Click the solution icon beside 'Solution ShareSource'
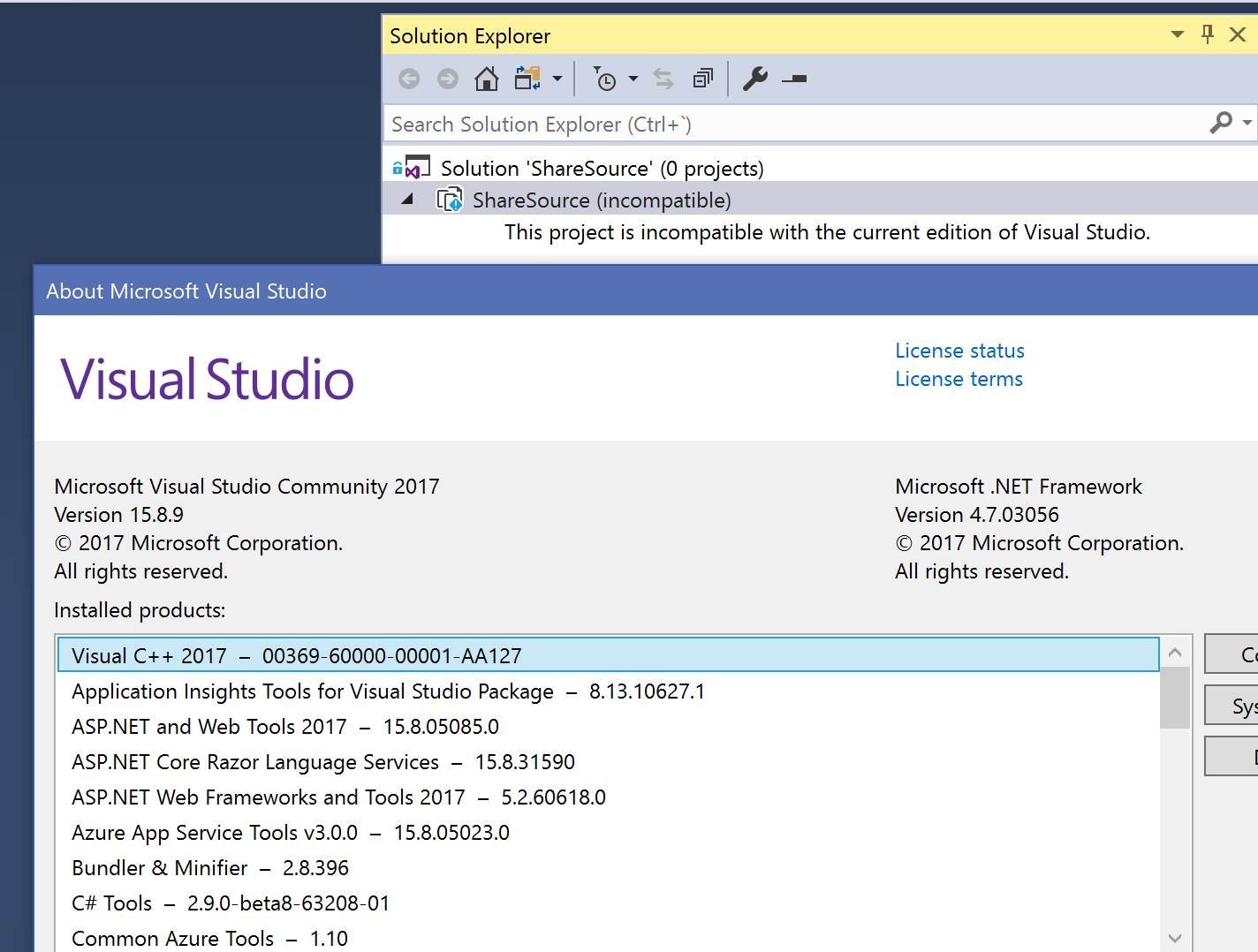 (415, 167)
